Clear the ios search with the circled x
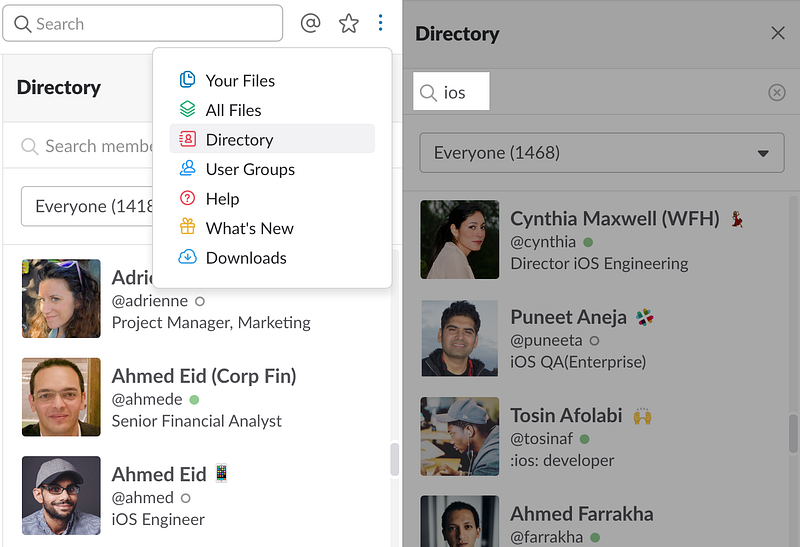This screenshot has height=547, width=800. click(x=777, y=92)
